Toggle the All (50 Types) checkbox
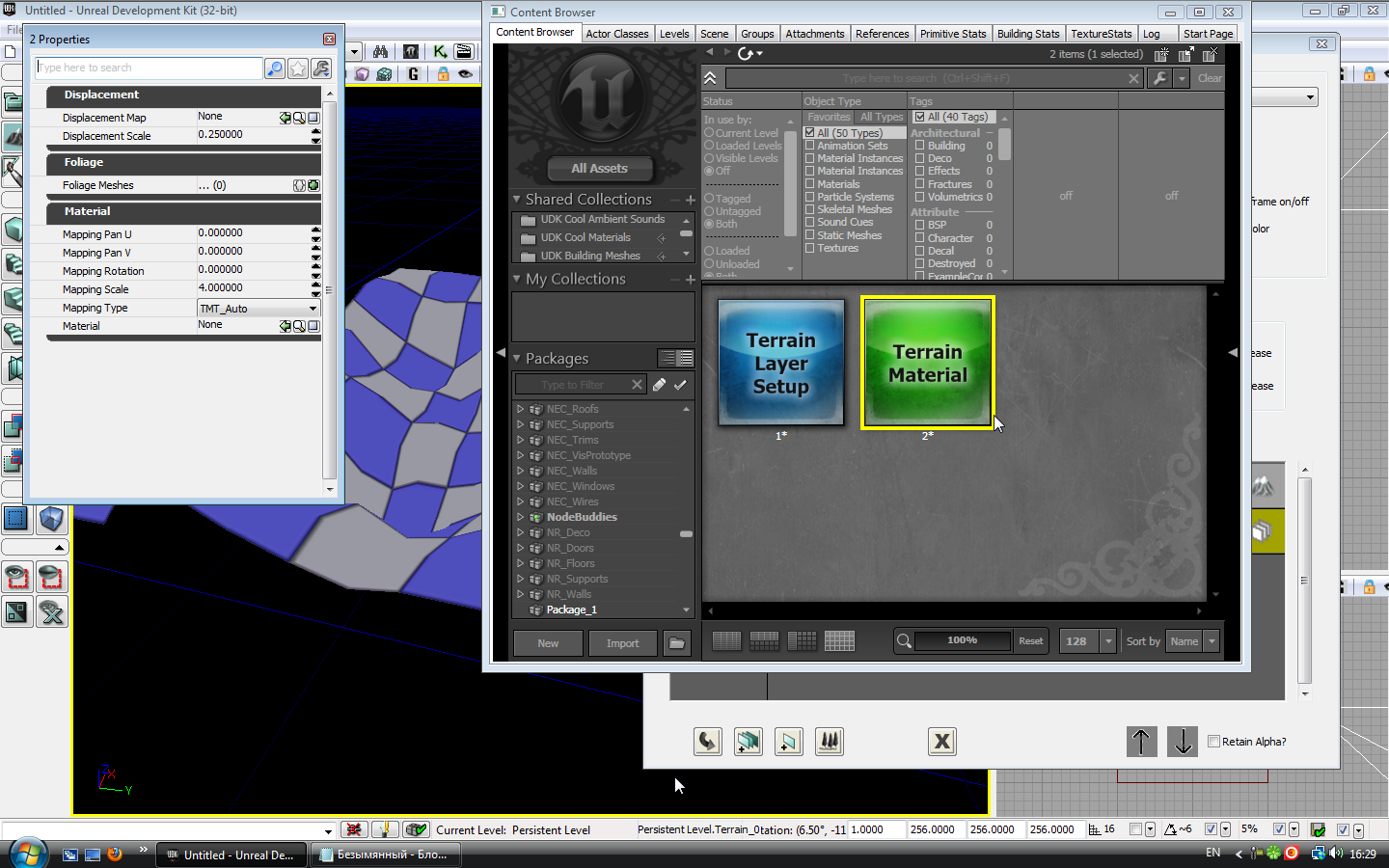Viewport: 1389px width, 868px height. (x=810, y=133)
